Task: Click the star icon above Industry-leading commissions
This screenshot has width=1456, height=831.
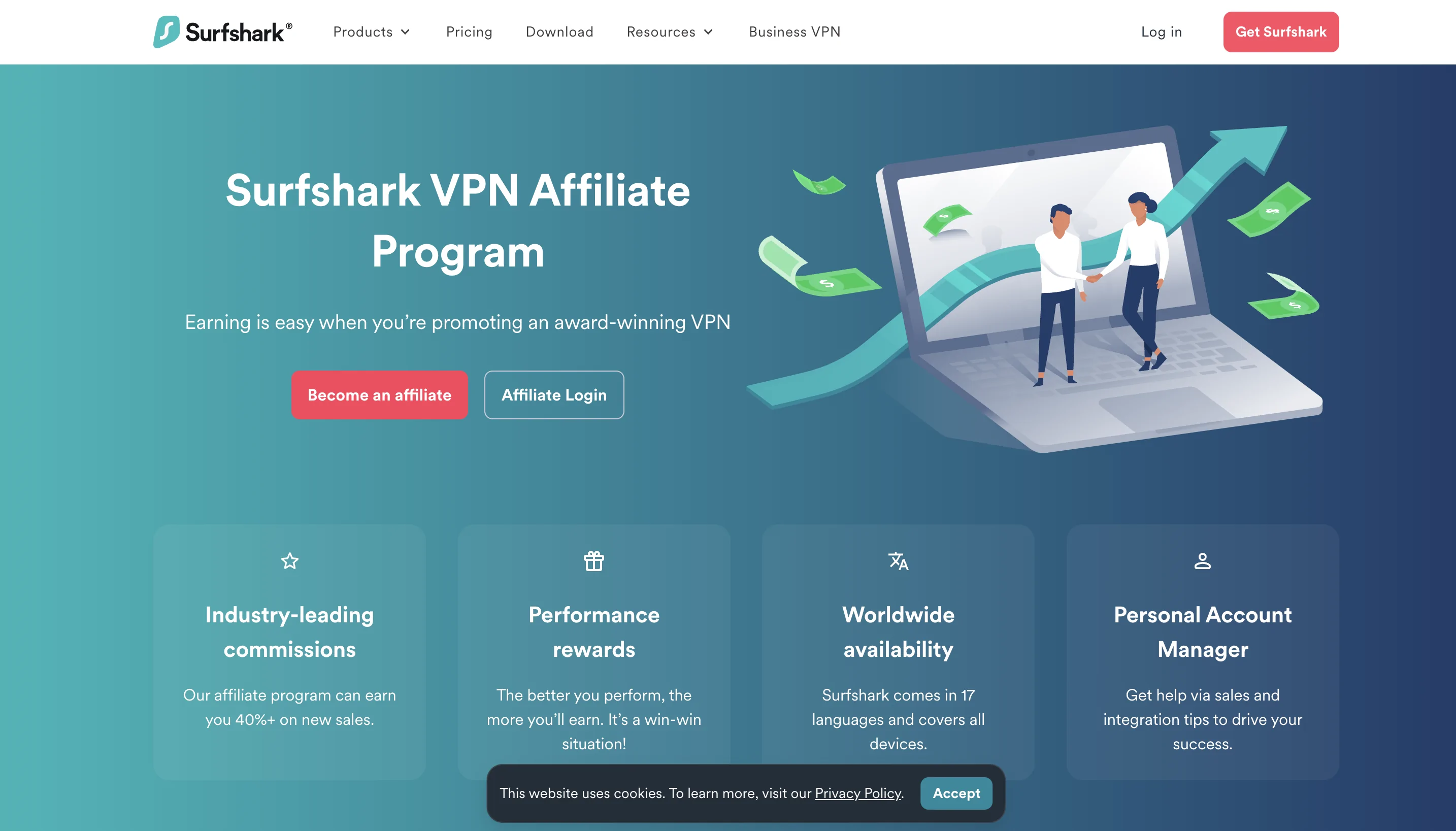Action: point(290,561)
